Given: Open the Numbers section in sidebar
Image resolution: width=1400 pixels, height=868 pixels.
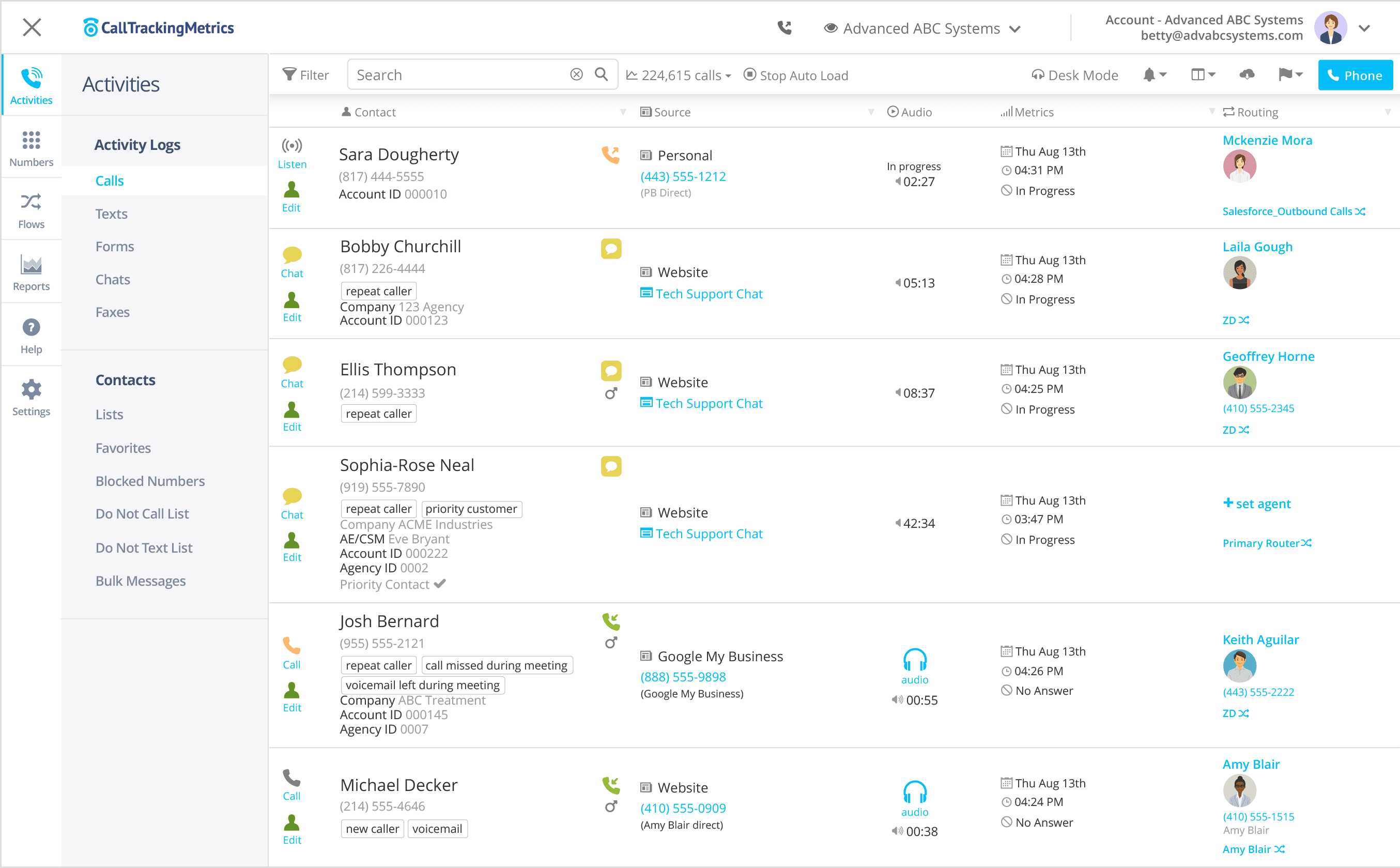Looking at the screenshot, I should tap(31, 148).
